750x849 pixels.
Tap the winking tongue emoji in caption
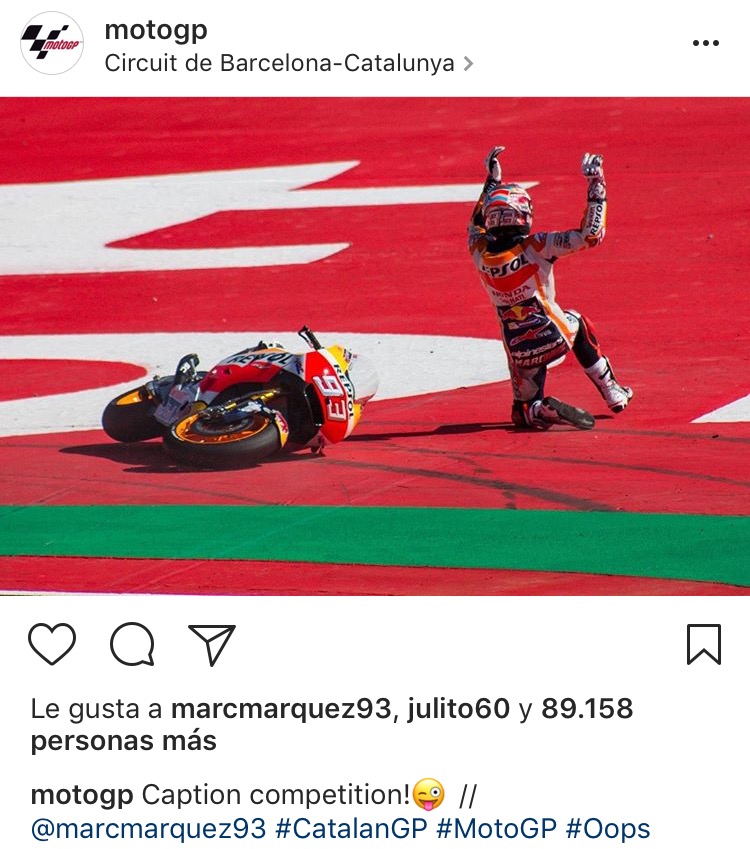click(x=428, y=794)
